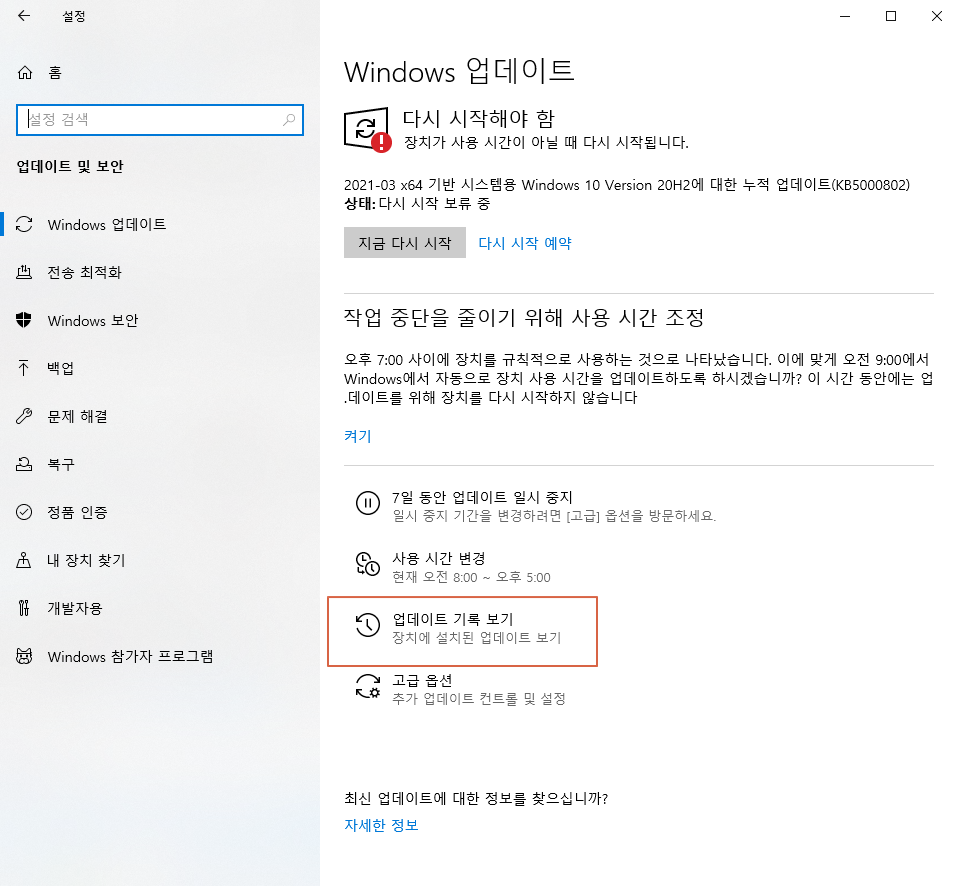
Task: Select the Windows 업데이트 sync icon in sidebar
Action: [x=24, y=224]
